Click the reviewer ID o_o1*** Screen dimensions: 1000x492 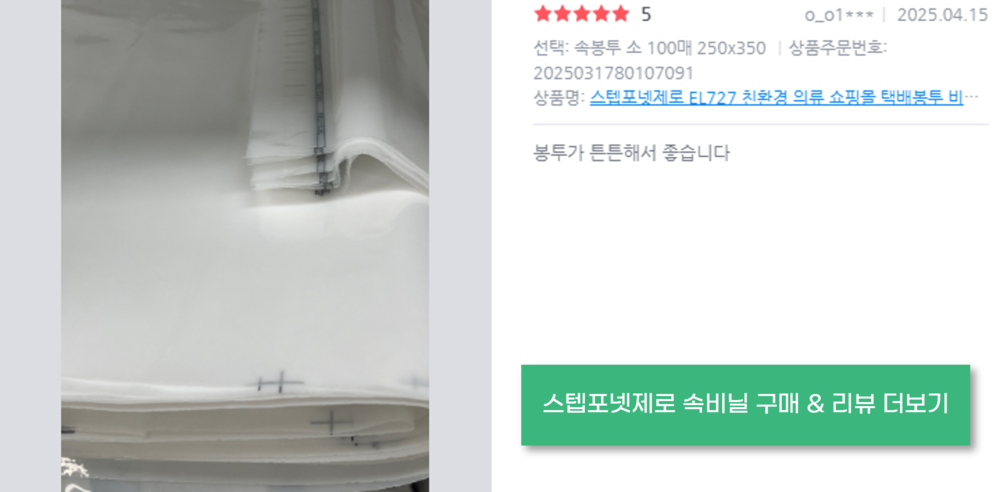tap(839, 15)
